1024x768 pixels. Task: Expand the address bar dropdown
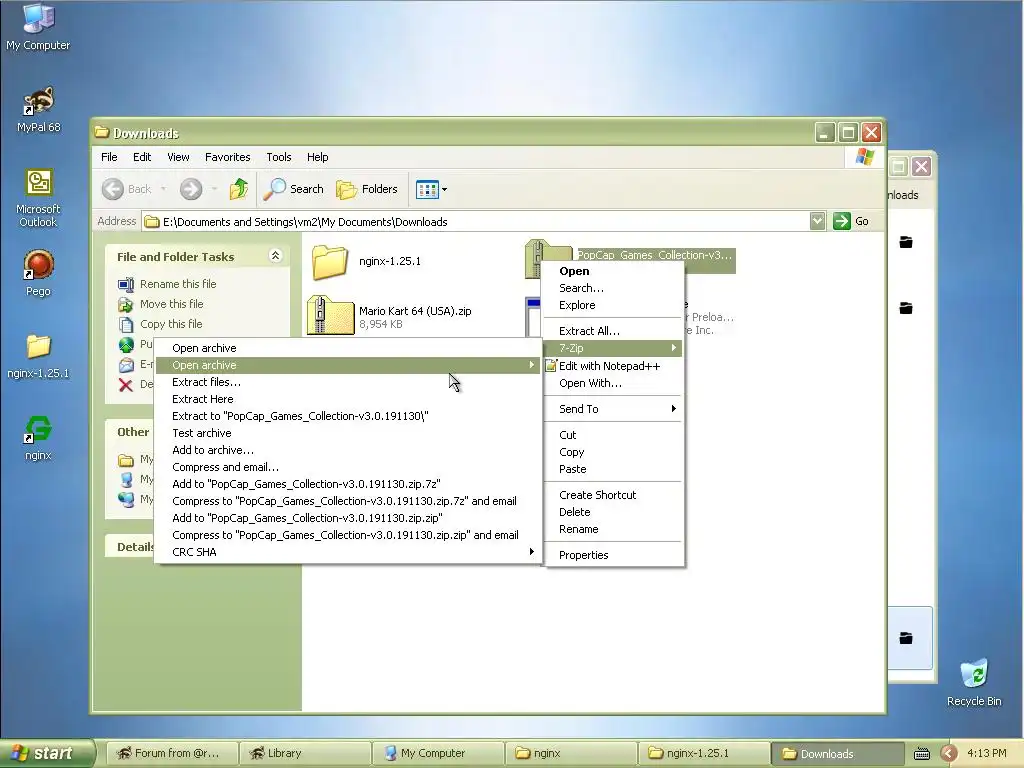tap(817, 221)
